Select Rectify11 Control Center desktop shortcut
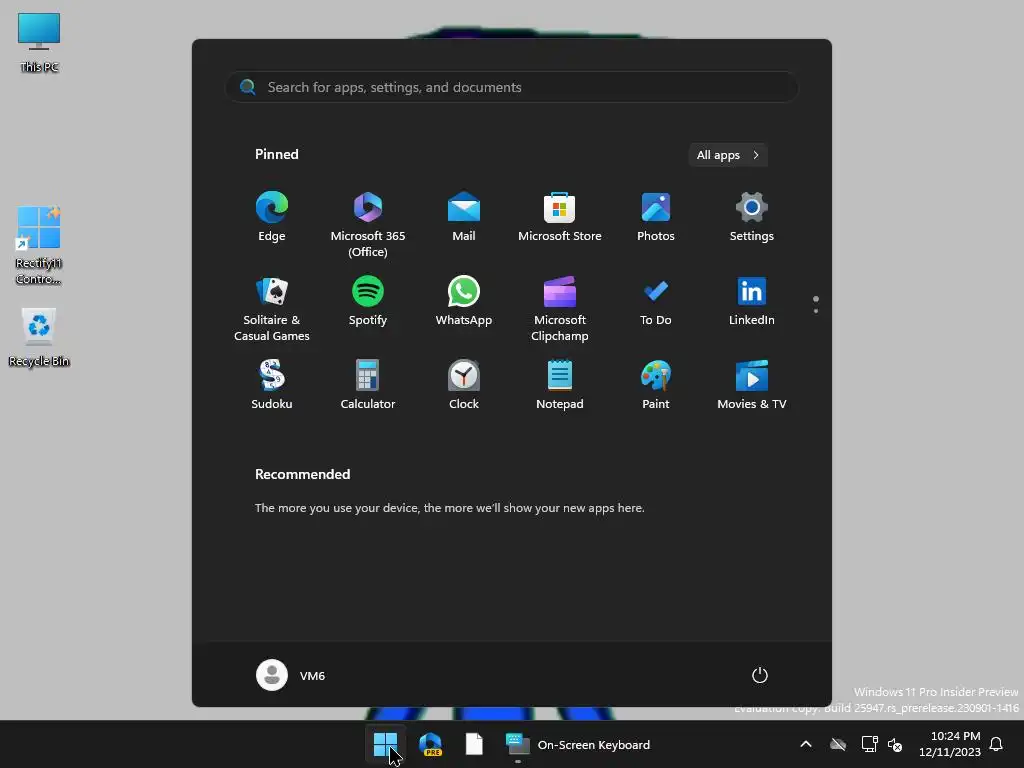This screenshot has height=768, width=1024. 39,246
